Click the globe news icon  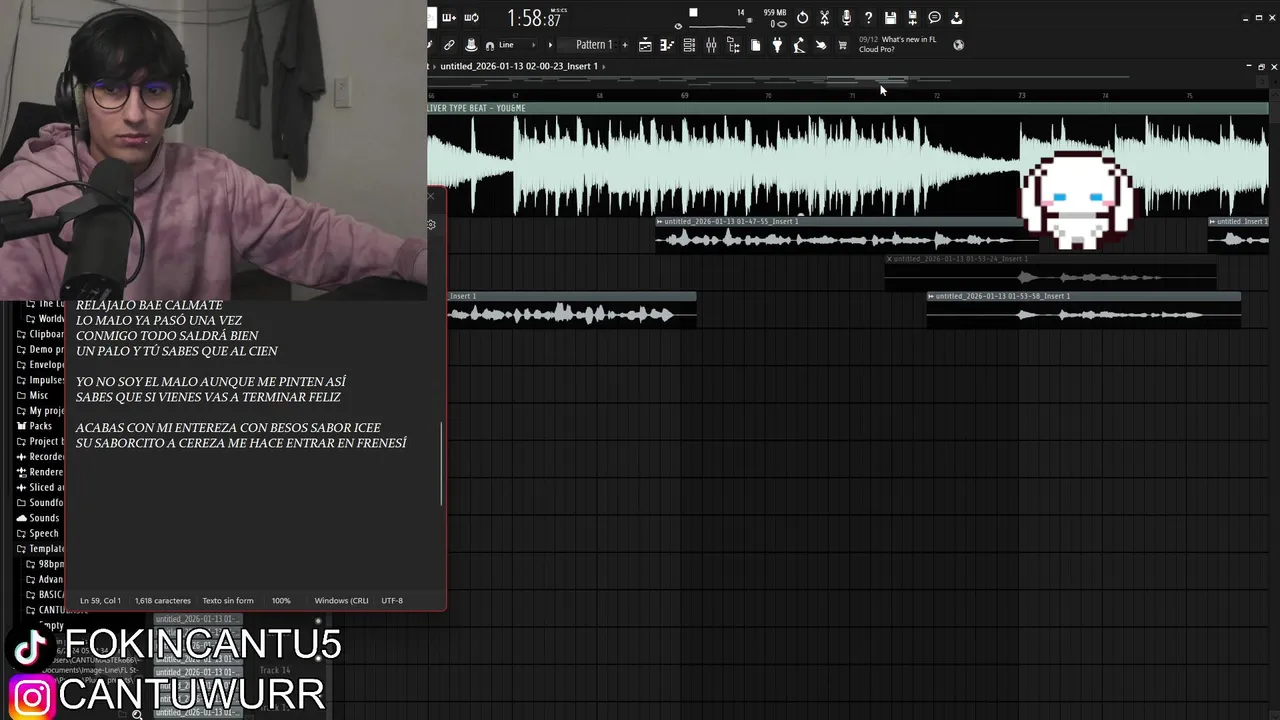pos(958,44)
